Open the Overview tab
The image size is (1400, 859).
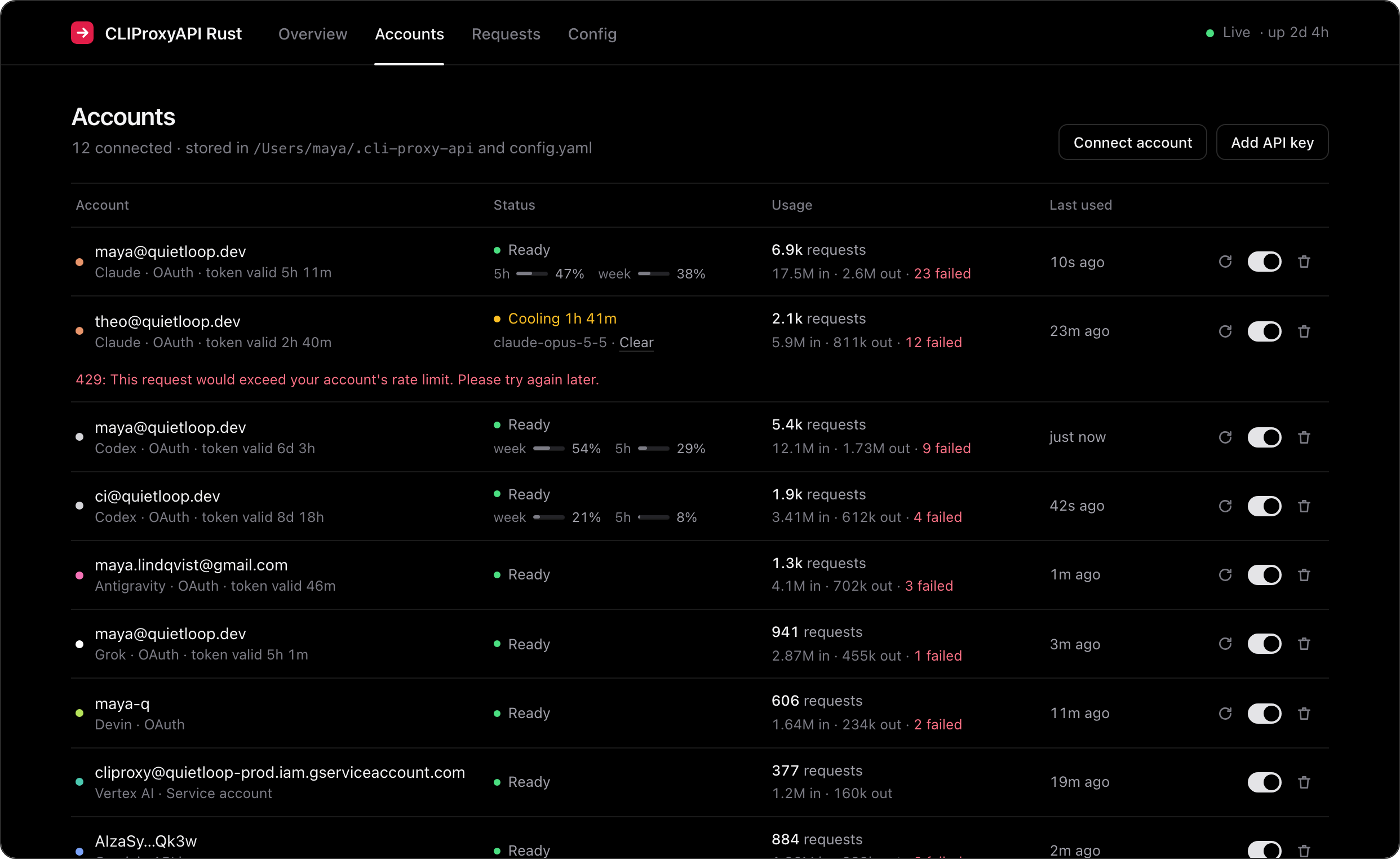[312, 33]
